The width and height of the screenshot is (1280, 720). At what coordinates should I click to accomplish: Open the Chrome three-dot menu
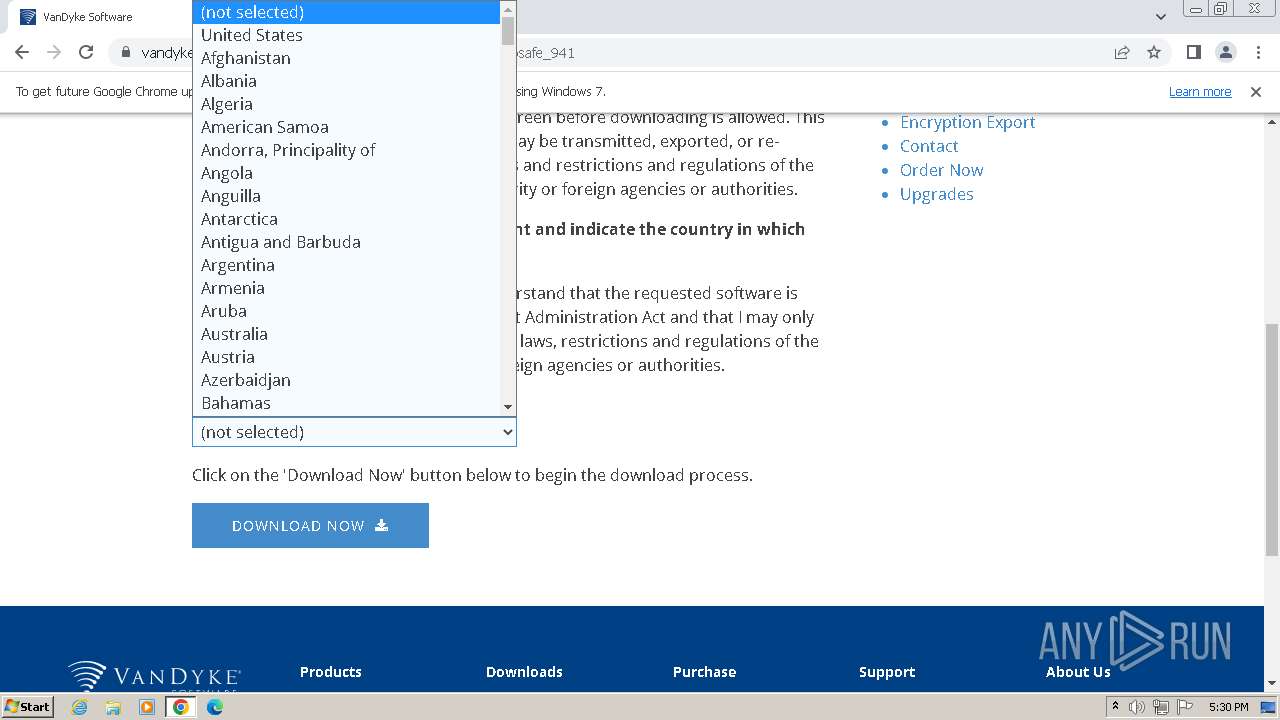(x=1258, y=52)
